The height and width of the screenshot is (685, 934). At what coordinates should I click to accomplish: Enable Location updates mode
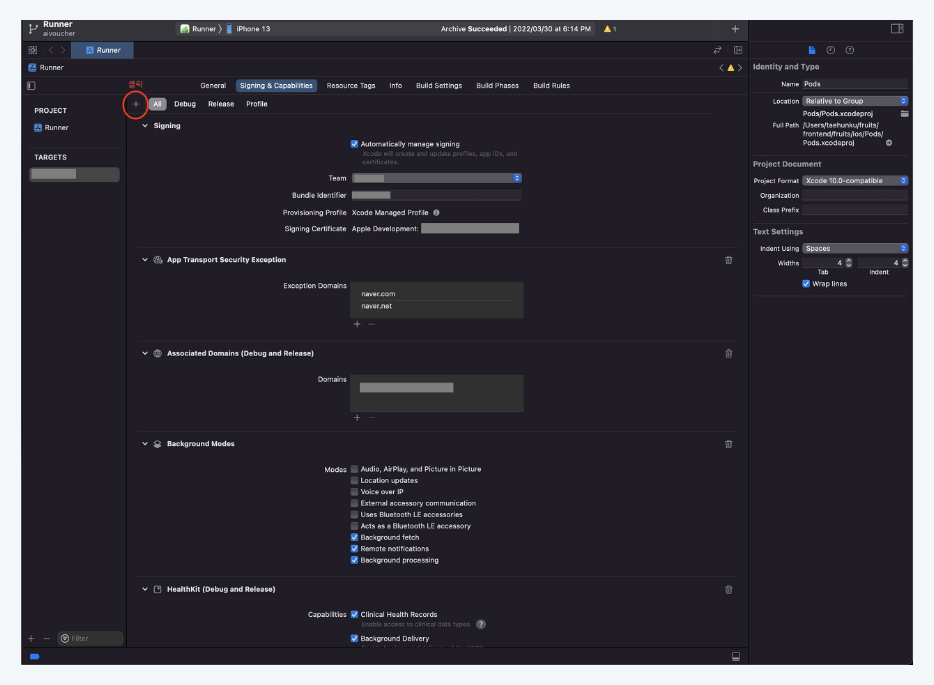pos(354,481)
